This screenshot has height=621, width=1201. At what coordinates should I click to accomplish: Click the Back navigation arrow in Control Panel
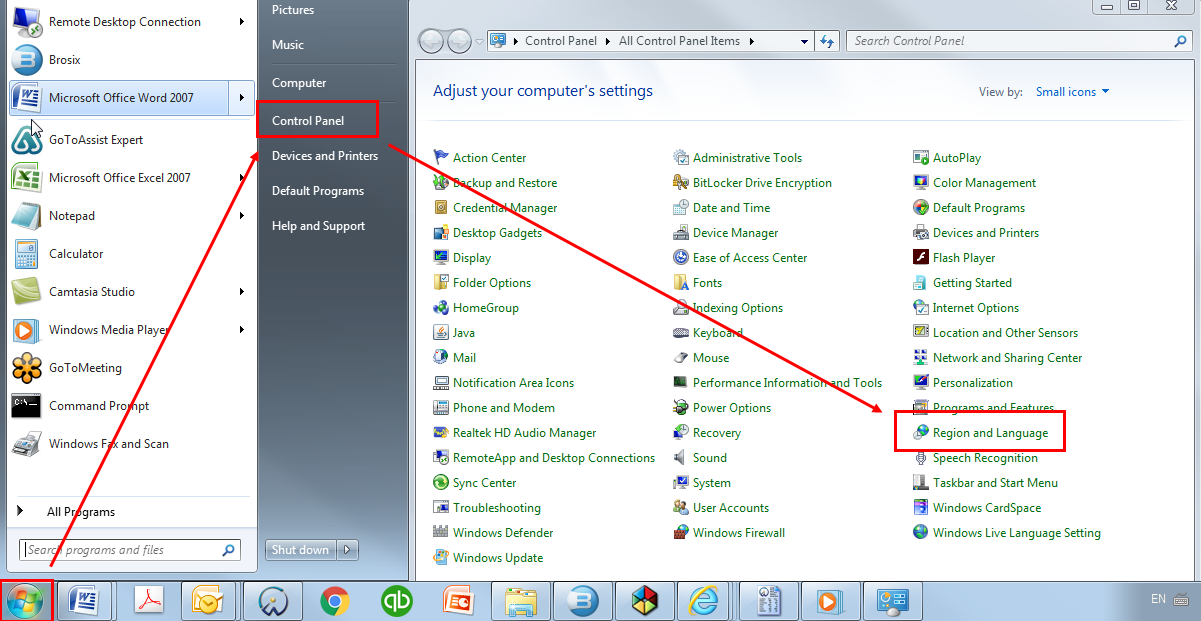pyautogui.click(x=431, y=41)
